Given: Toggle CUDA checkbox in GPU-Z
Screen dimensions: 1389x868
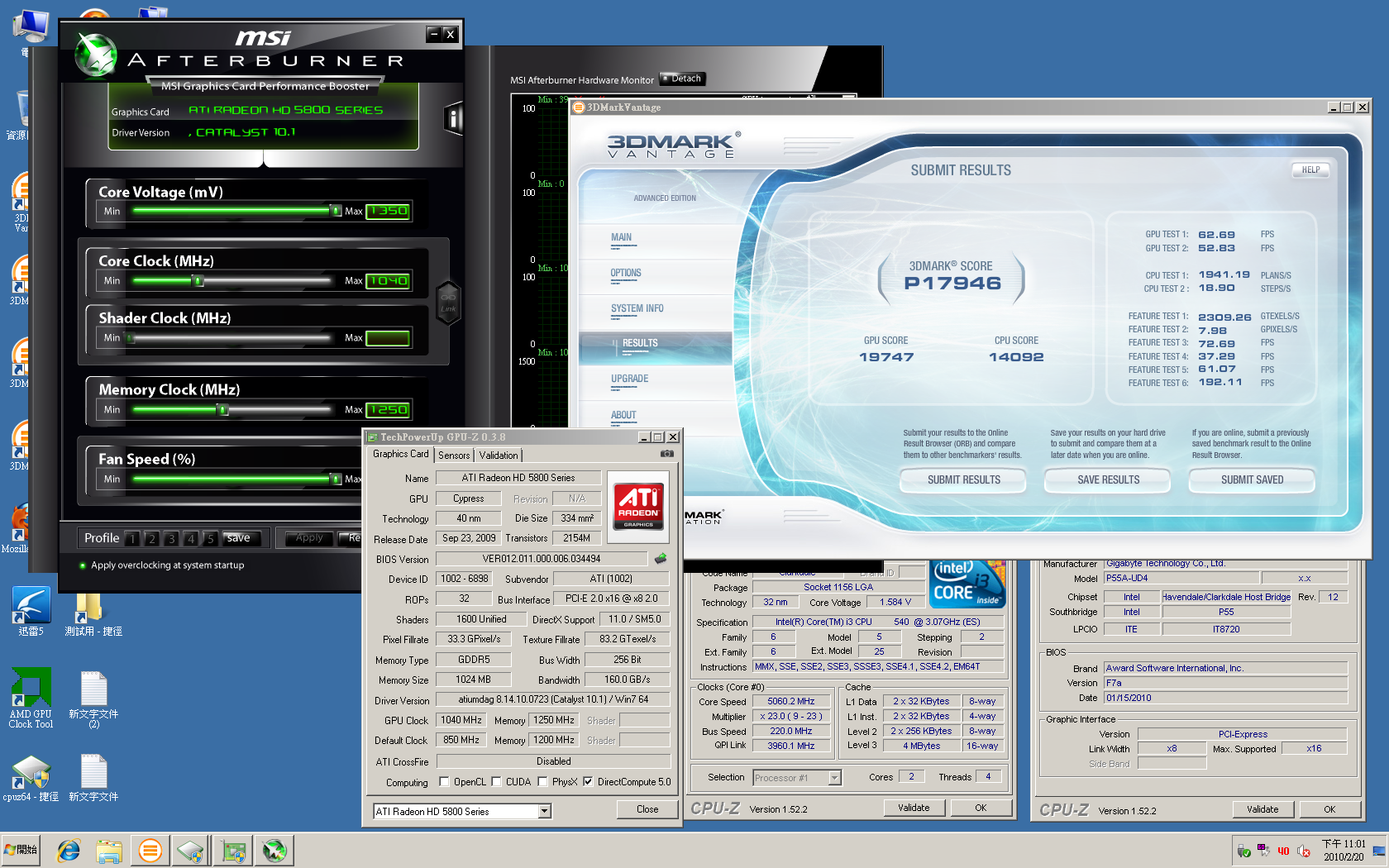Looking at the screenshot, I should pyautogui.click(x=496, y=781).
